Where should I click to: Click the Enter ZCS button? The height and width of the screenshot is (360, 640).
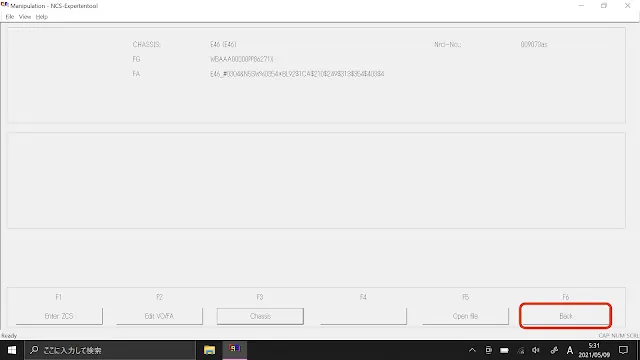click(59, 316)
